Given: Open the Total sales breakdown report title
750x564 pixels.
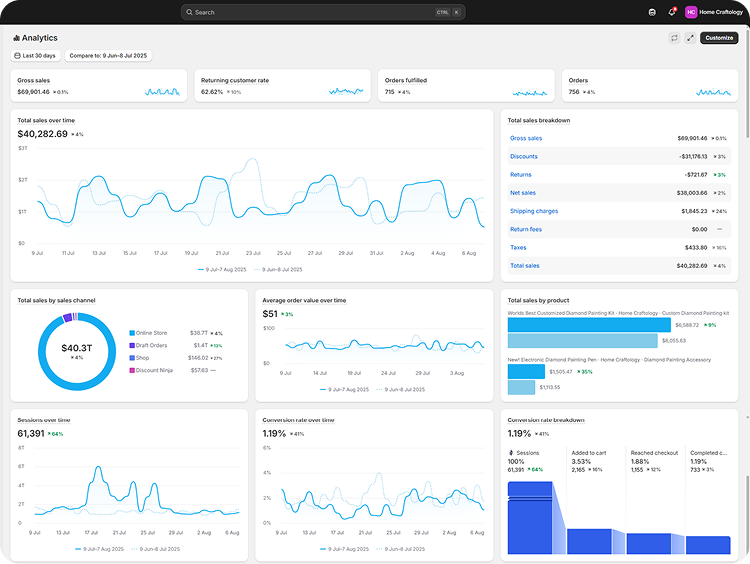Looking at the screenshot, I should coord(539,121).
